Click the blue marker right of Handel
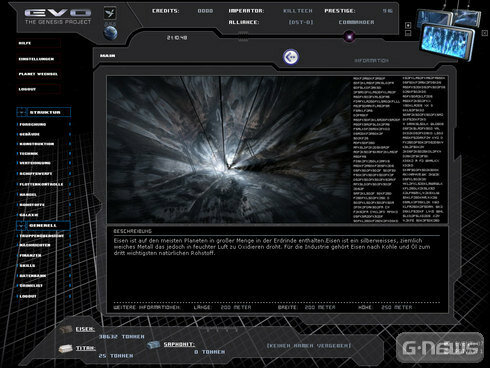 click(x=70, y=195)
